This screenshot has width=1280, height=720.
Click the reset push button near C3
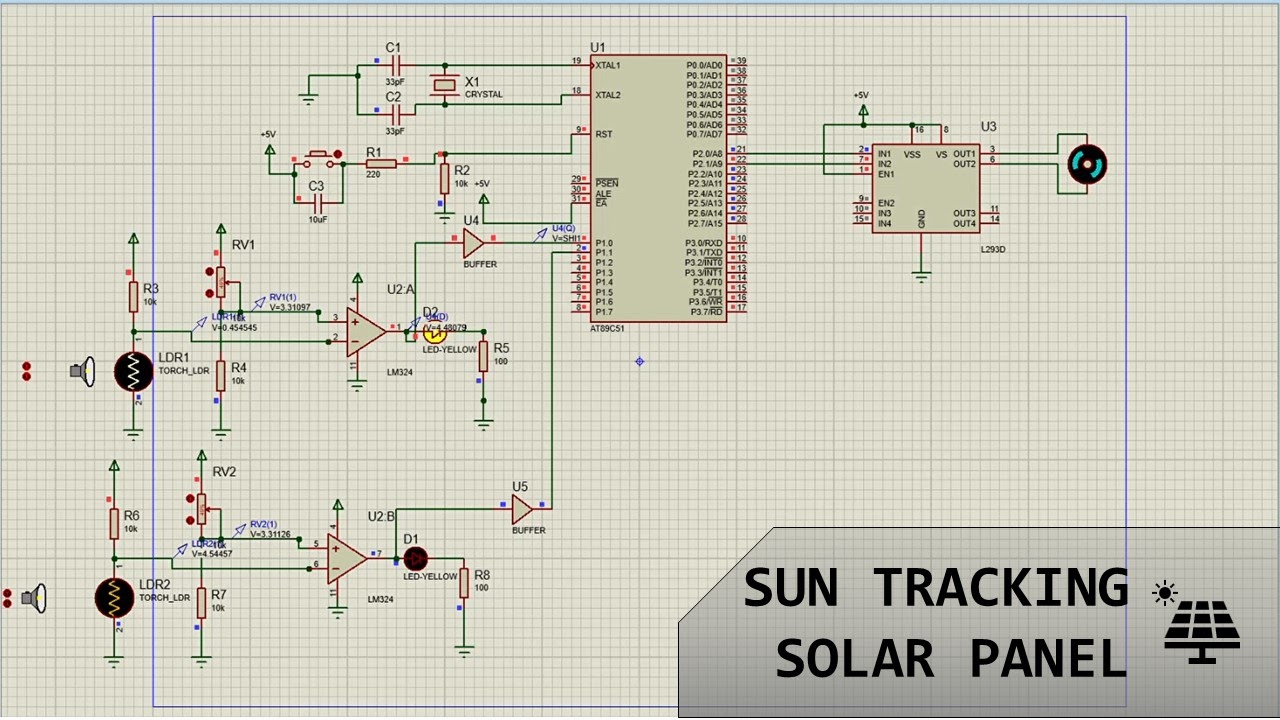pyautogui.click(x=319, y=160)
